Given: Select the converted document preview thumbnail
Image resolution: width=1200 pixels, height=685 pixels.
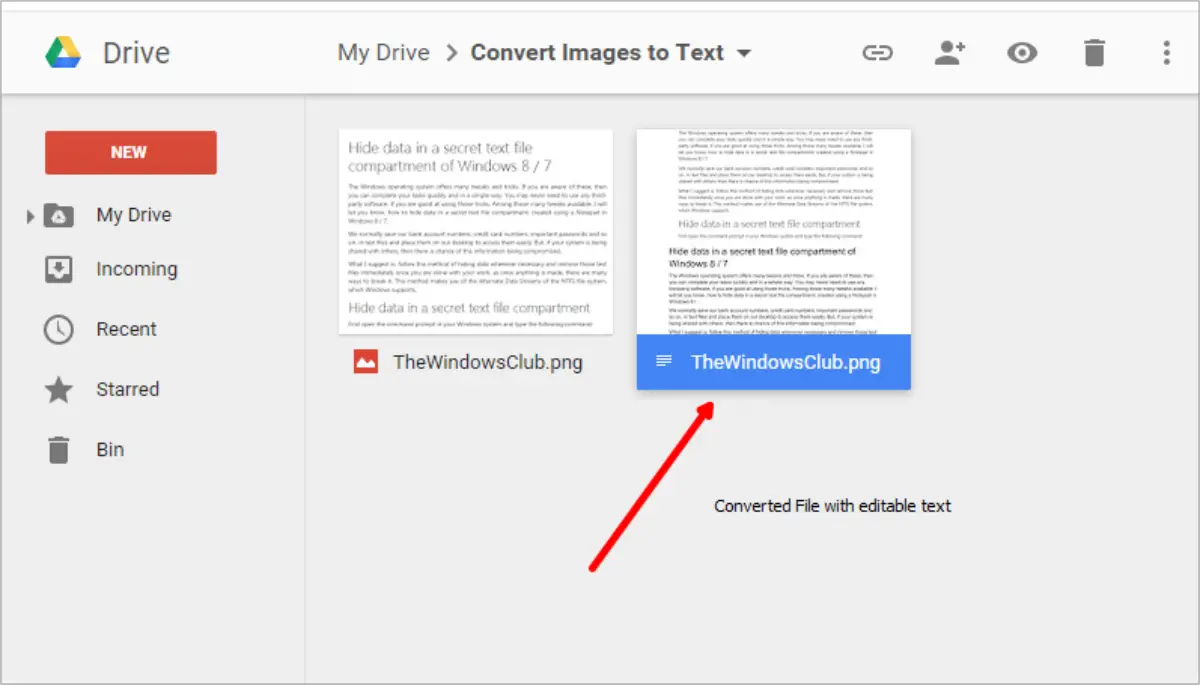Looking at the screenshot, I should (773, 231).
